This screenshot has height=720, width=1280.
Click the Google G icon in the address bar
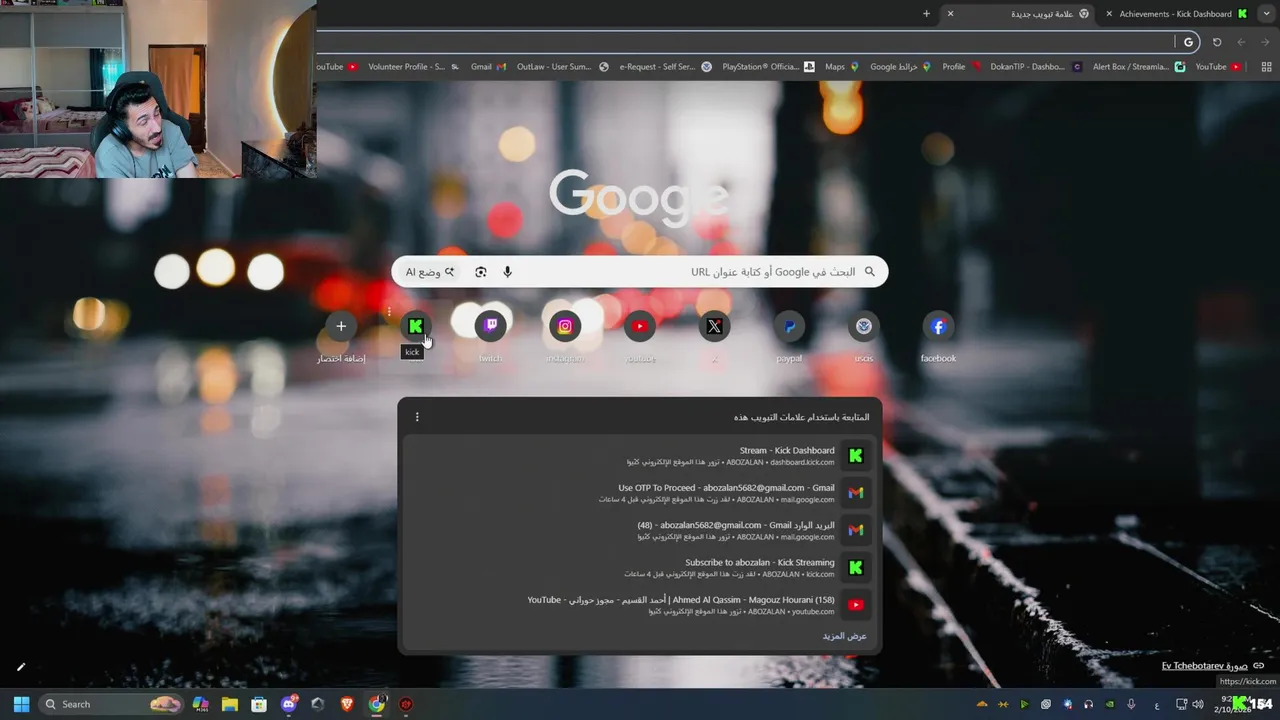tap(1188, 42)
